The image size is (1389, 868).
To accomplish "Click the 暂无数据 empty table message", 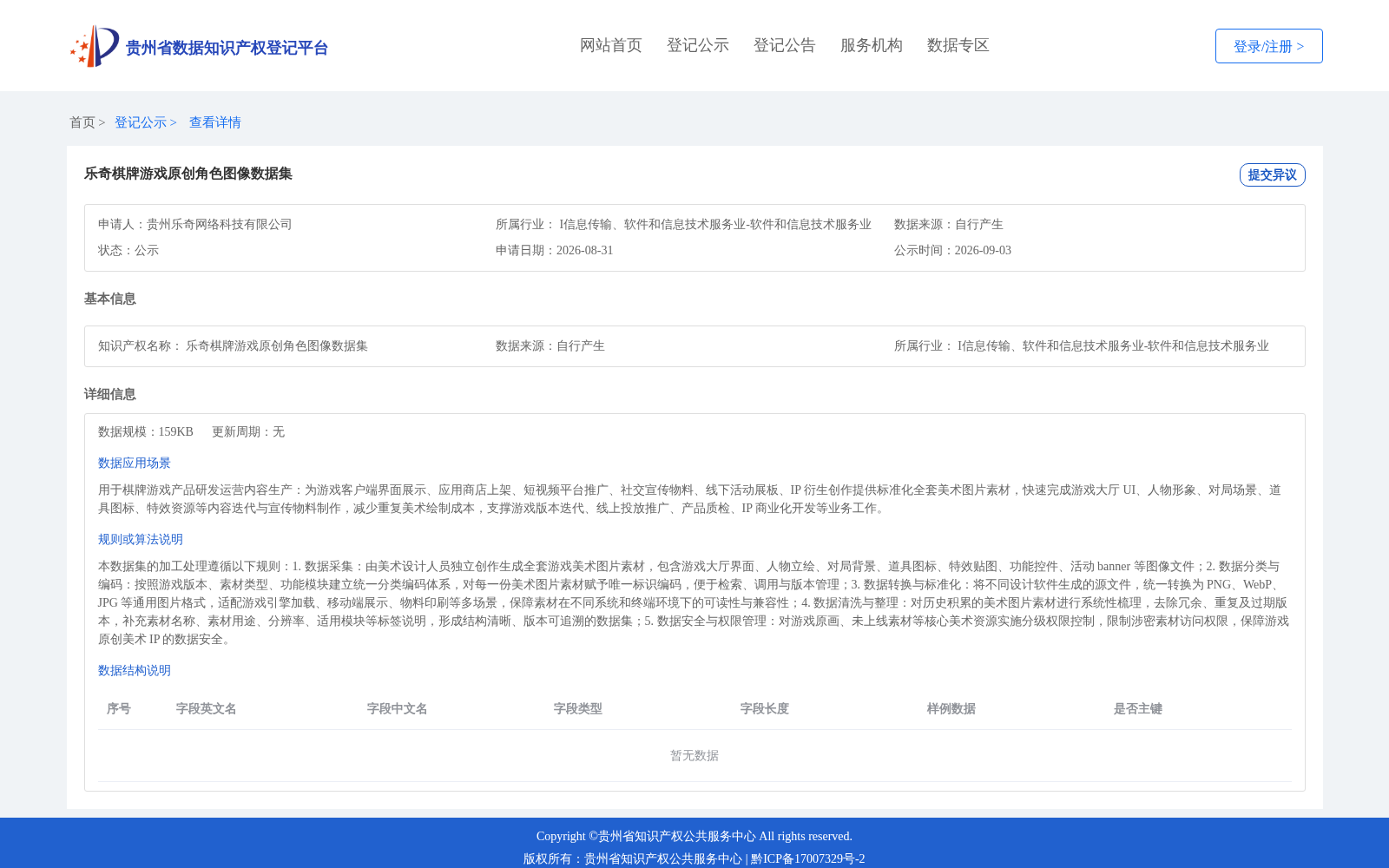I will point(694,755).
